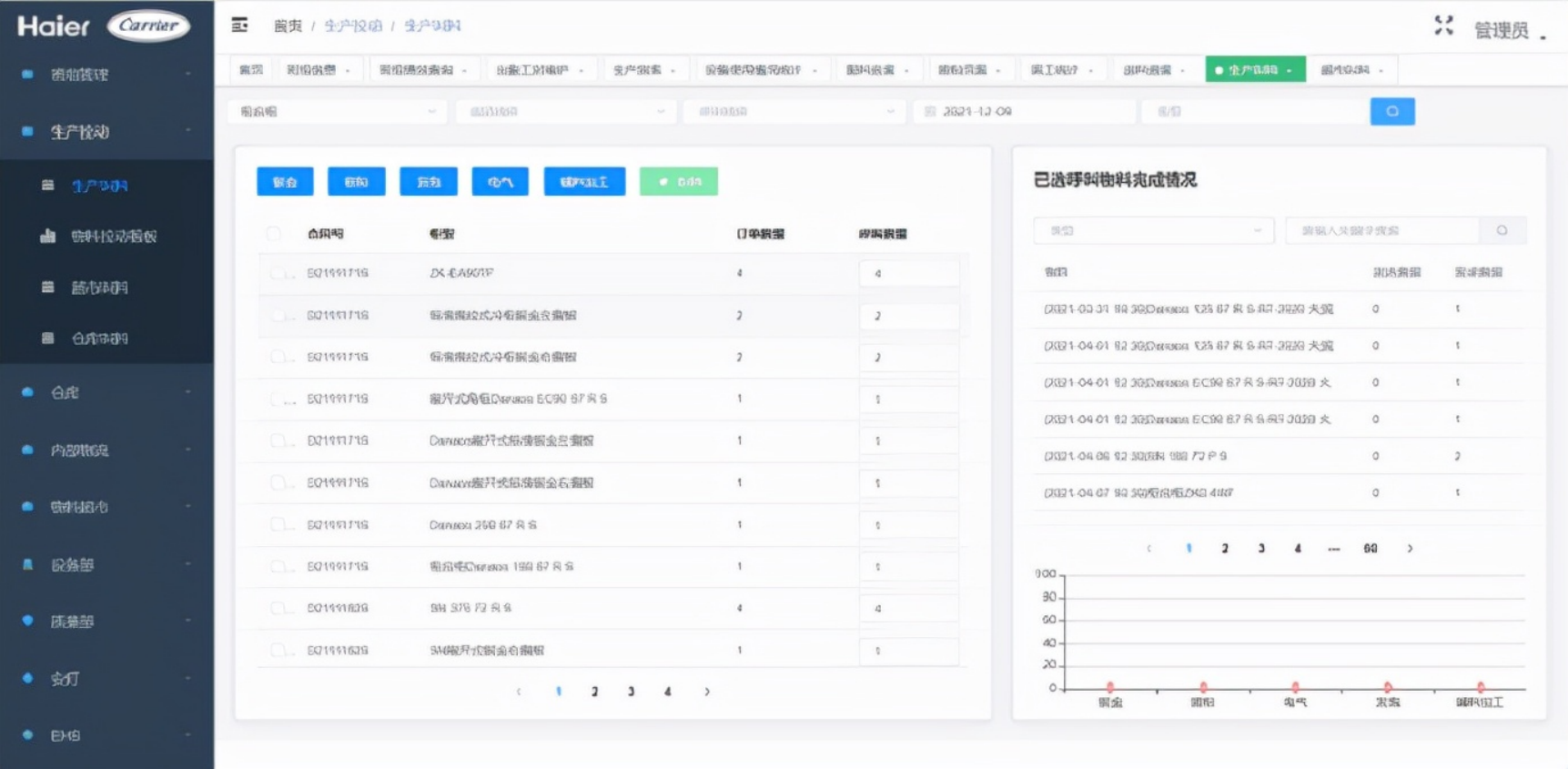This screenshot has width=1568, height=769.
Task: Click the search icon beside right panel keyword field
Action: (1502, 231)
